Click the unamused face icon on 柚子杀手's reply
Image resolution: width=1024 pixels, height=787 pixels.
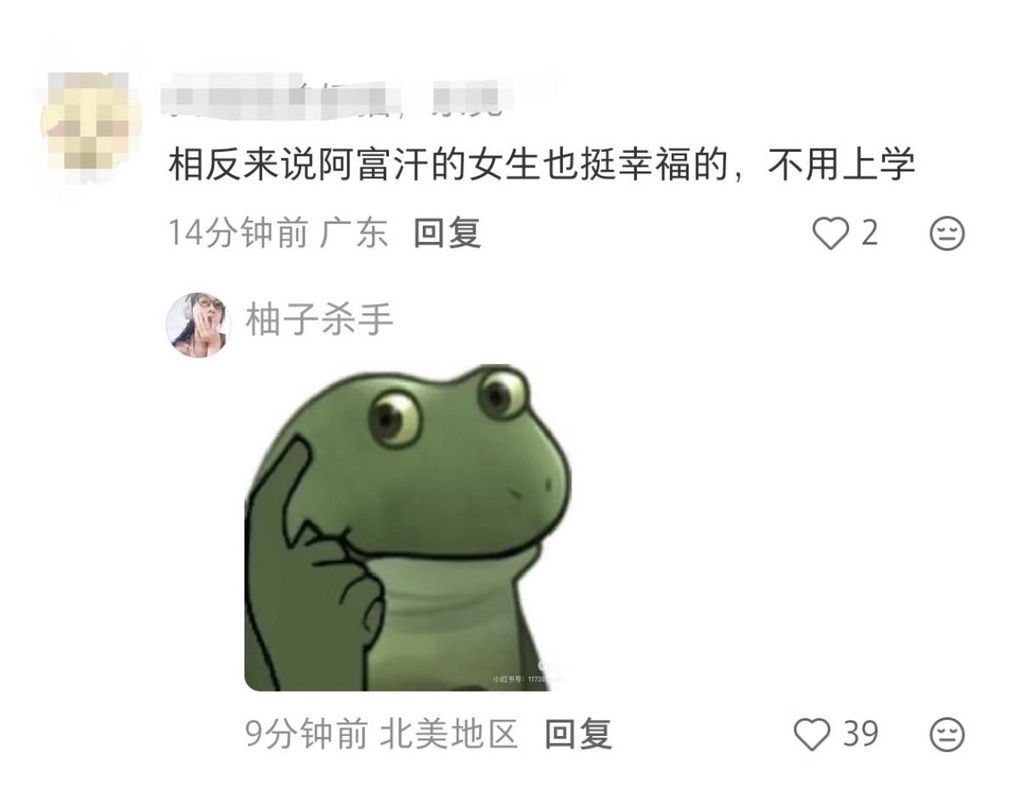tap(947, 734)
